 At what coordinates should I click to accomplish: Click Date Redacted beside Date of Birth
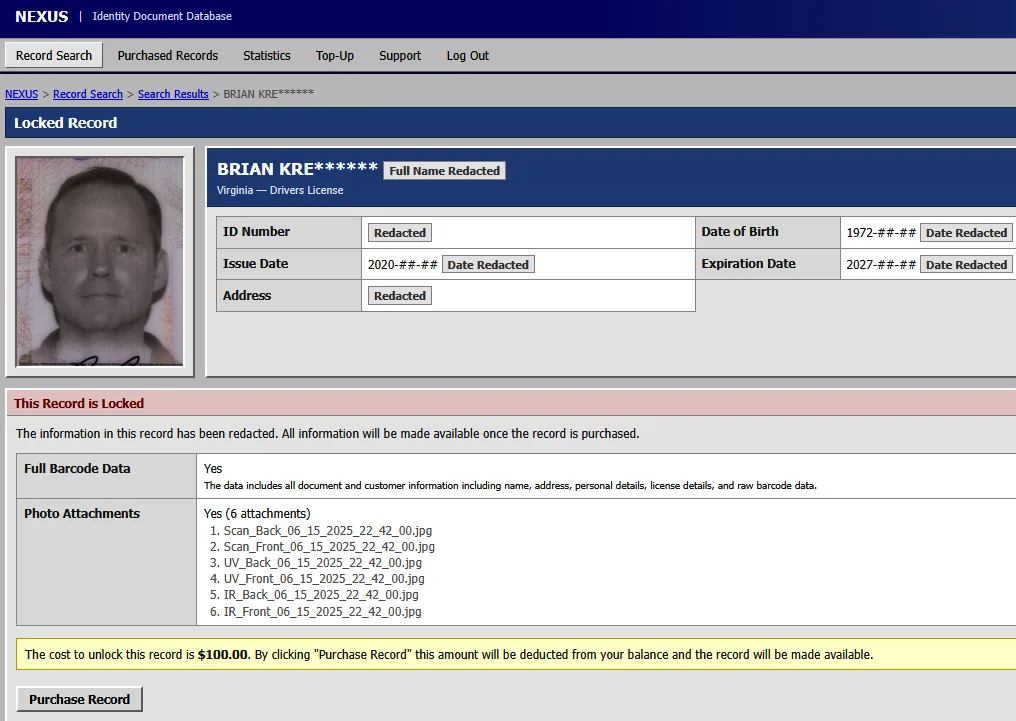tap(966, 233)
